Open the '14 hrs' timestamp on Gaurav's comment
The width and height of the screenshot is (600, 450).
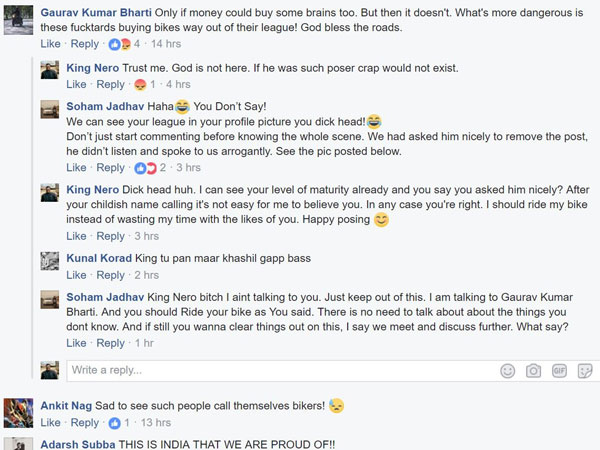pos(165,44)
